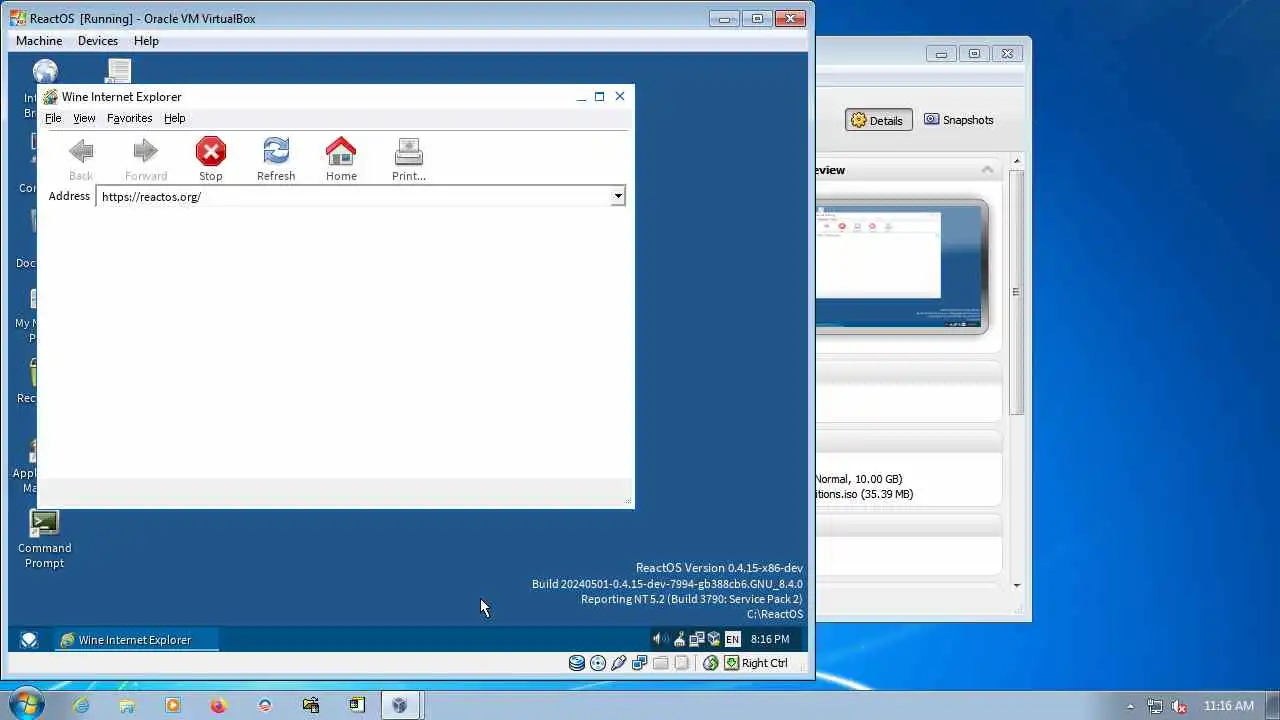Click the display status bar icon
This screenshot has width=1280, height=720.
pos(681,663)
